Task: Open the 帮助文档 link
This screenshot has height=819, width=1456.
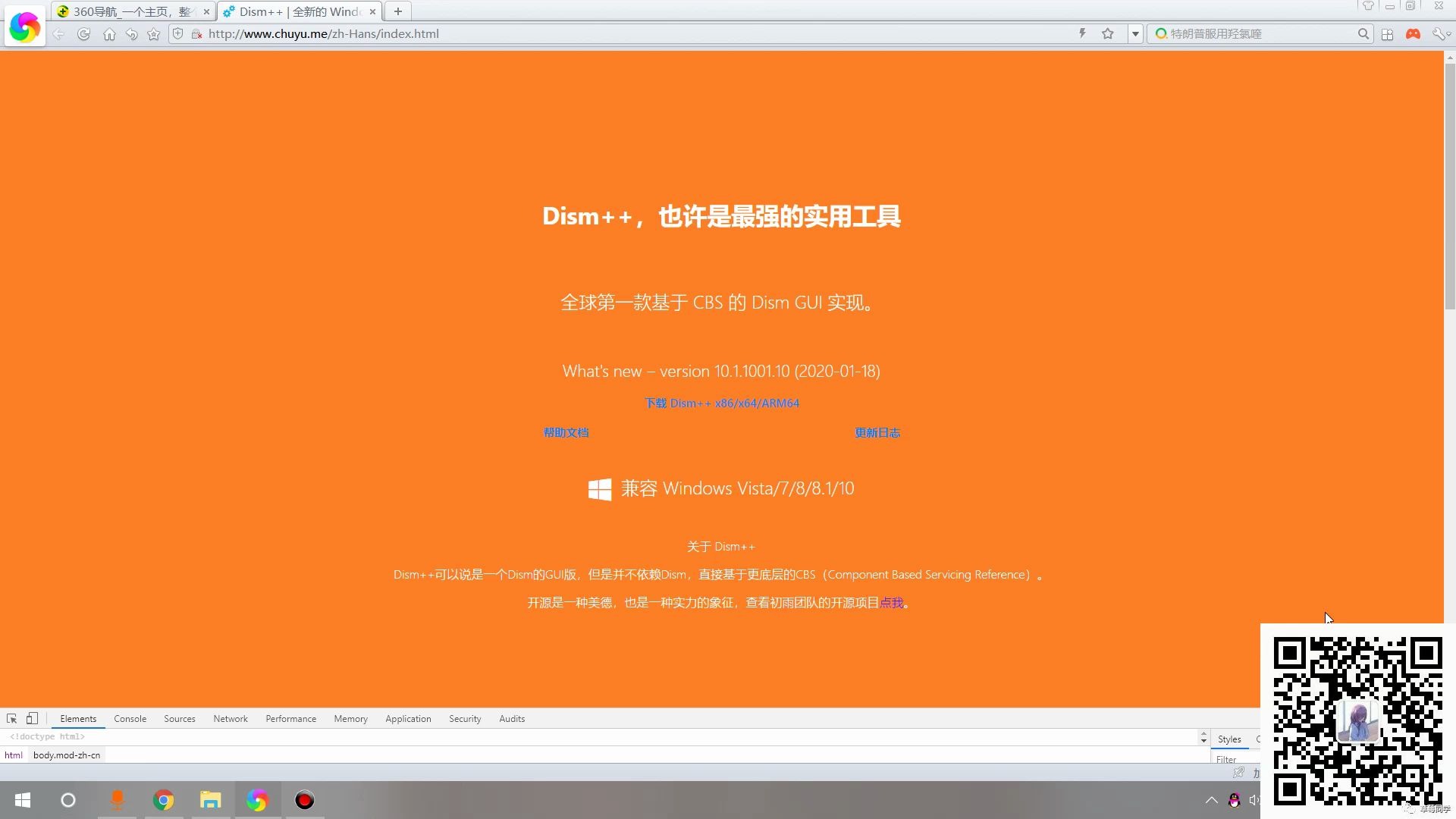Action: [x=566, y=433]
